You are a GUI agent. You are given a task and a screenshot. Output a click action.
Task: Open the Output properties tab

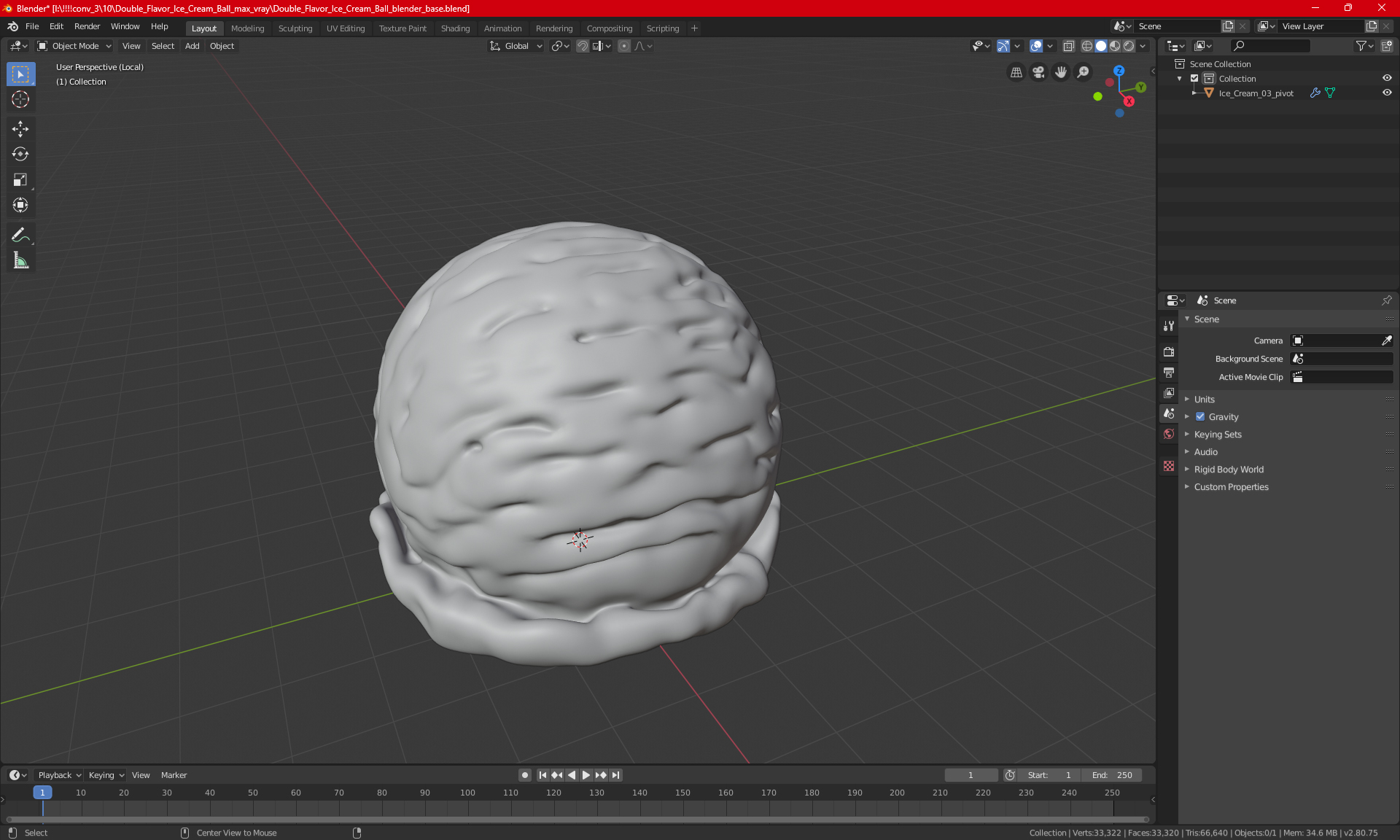pos(1169,373)
